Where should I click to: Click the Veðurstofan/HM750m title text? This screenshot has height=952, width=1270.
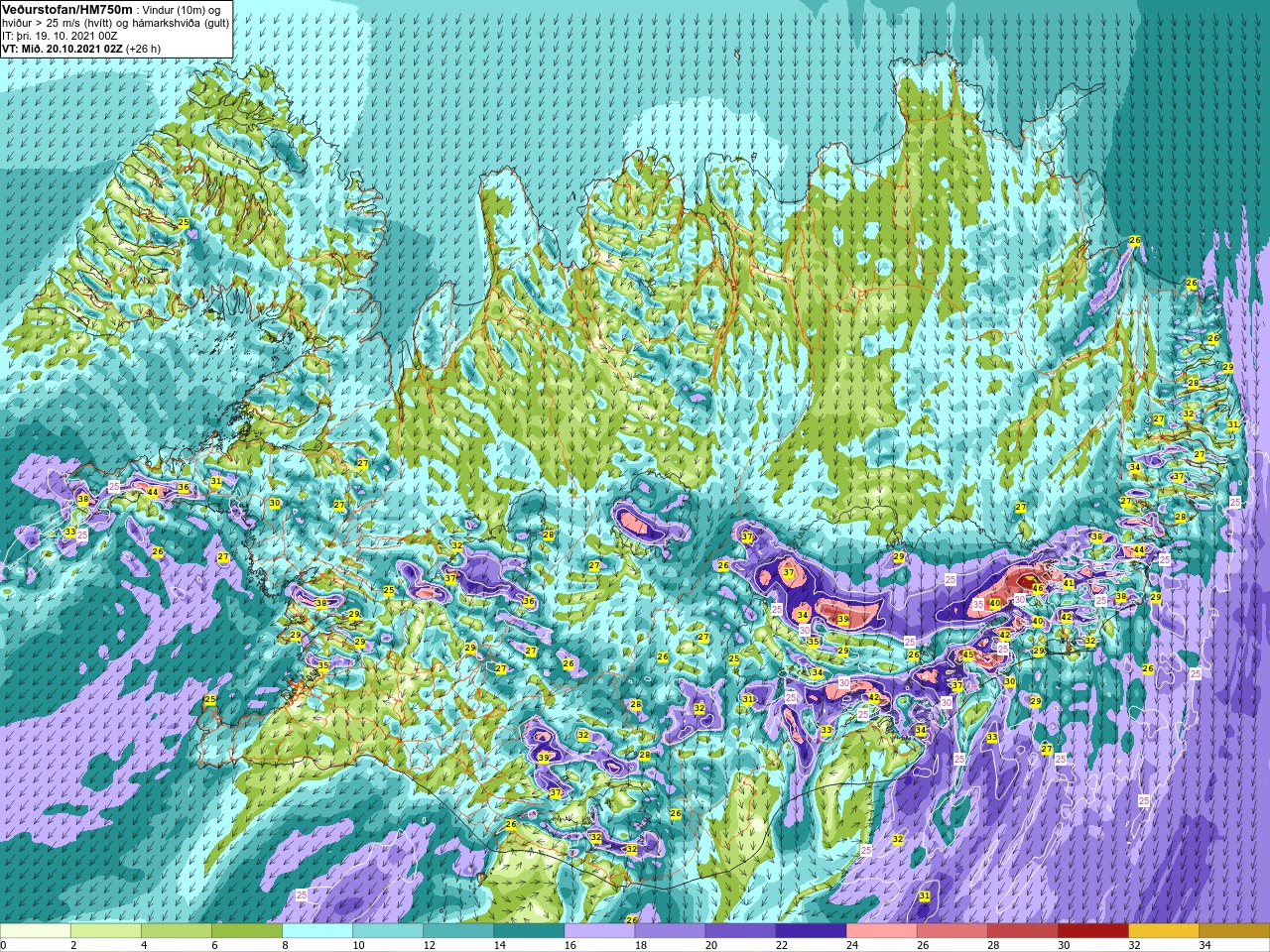click(68, 9)
